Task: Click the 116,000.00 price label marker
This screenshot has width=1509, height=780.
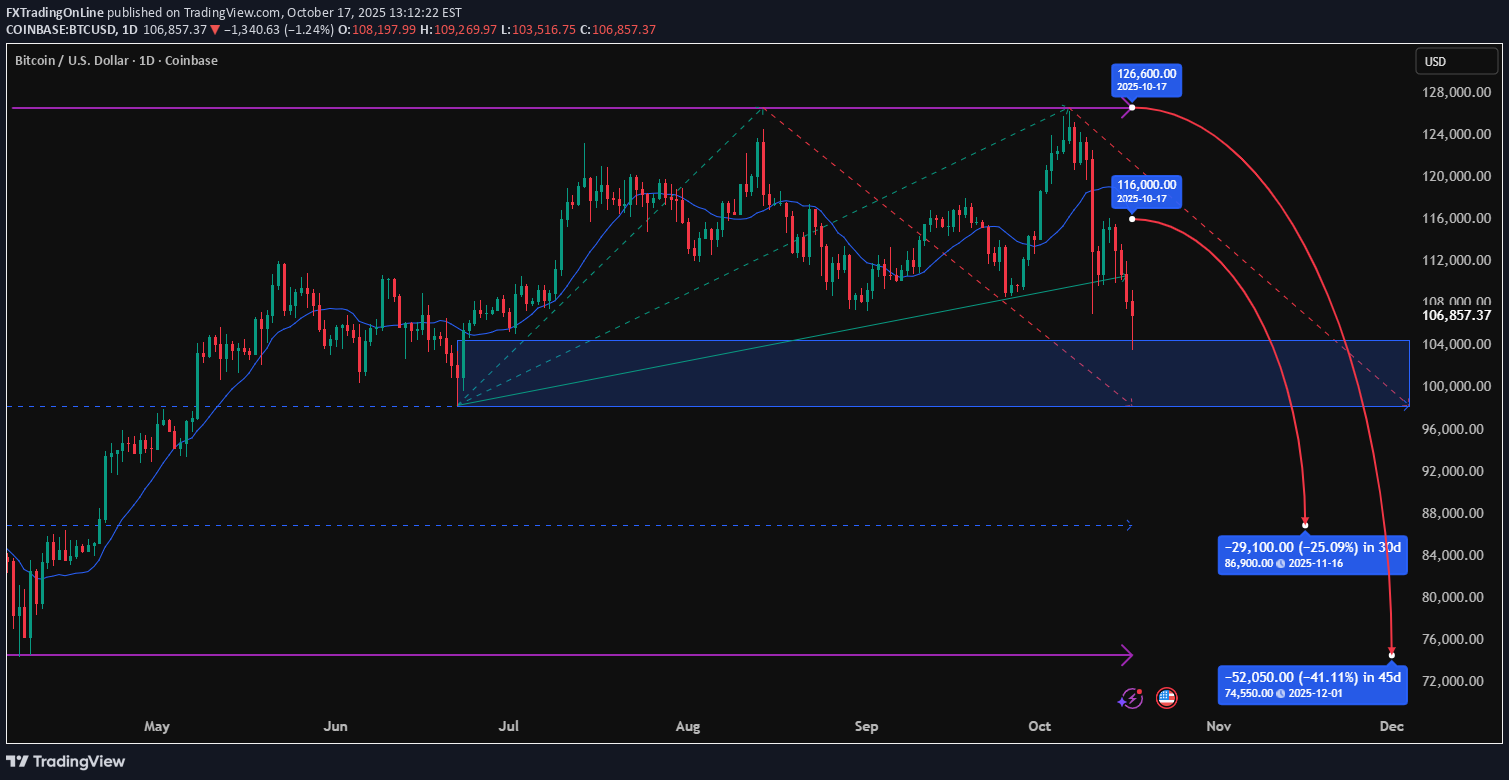Action: [1146, 192]
